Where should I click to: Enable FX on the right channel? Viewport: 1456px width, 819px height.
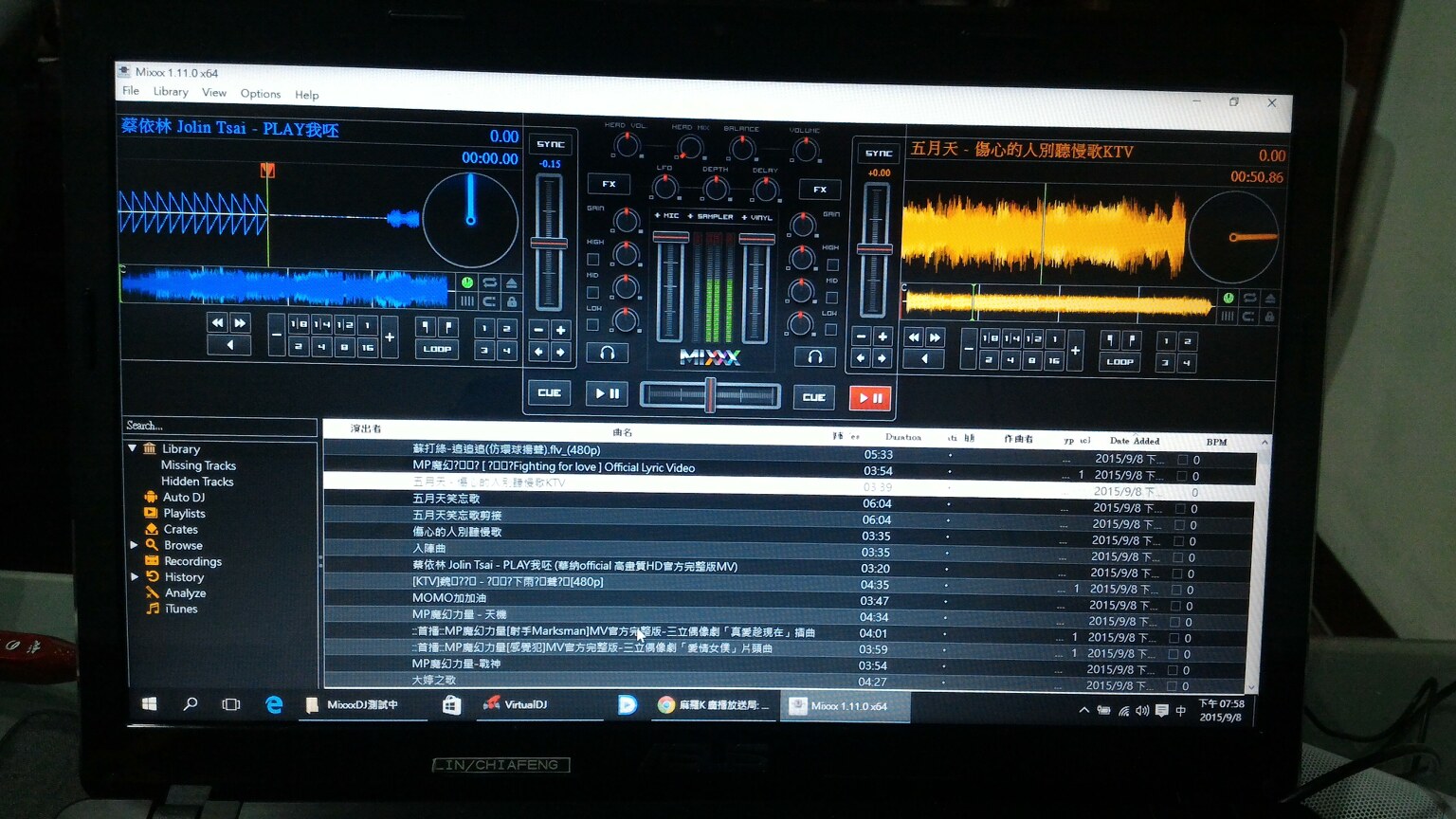[820, 190]
